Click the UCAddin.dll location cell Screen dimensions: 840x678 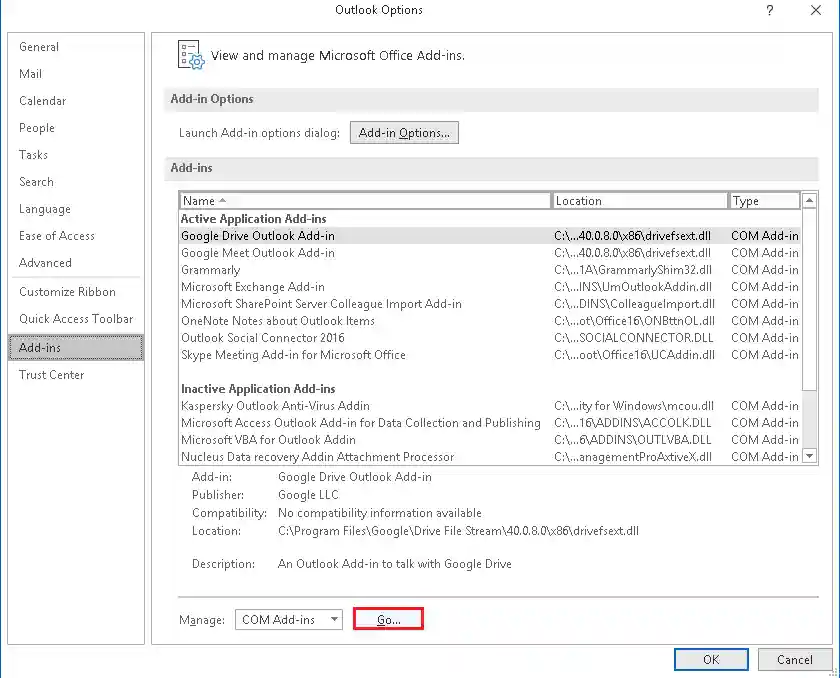pyautogui.click(x=634, y=355)
